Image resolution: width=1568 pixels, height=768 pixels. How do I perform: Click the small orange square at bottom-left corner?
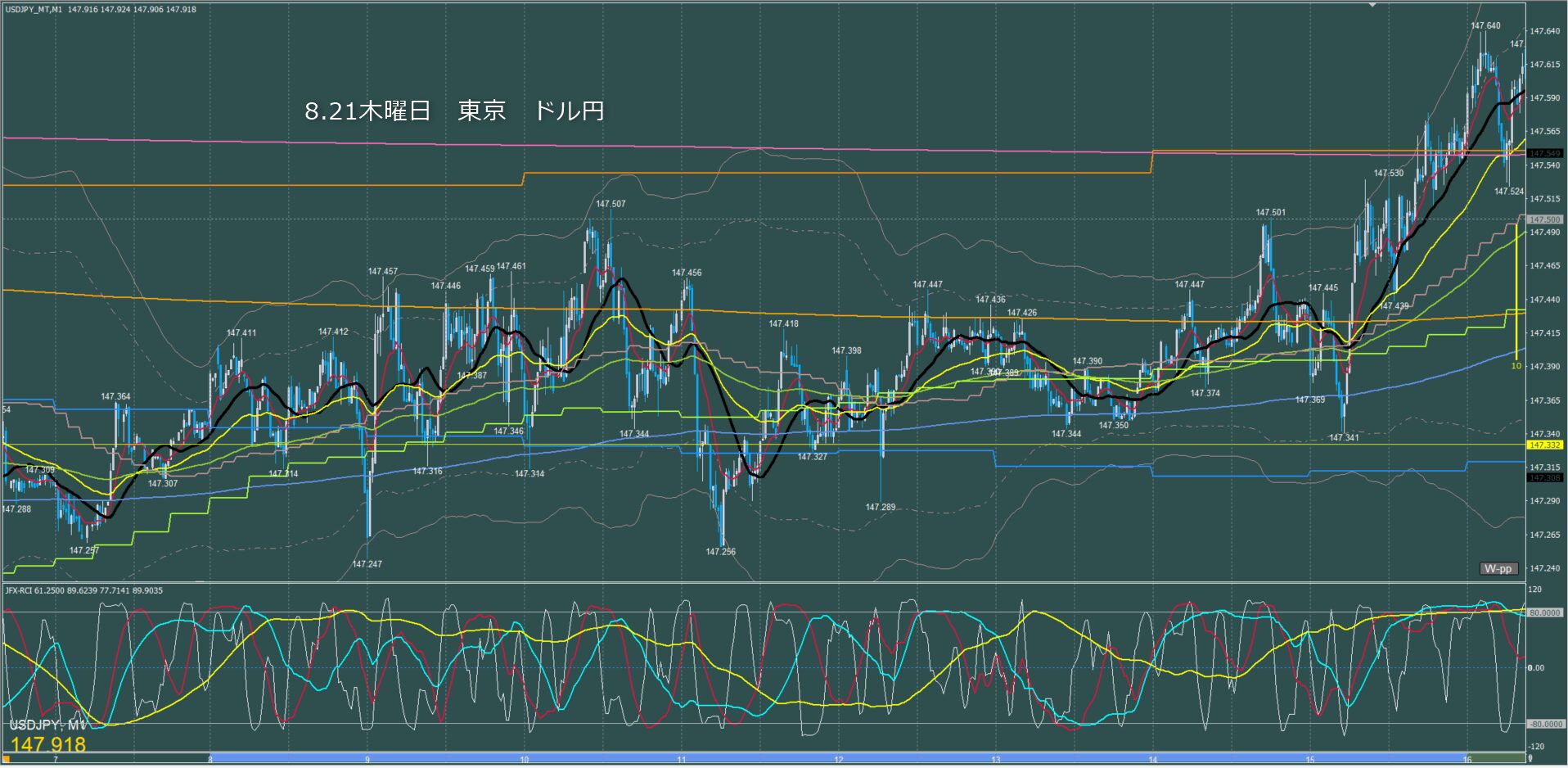pyautogui.click(x=3, y=760)
